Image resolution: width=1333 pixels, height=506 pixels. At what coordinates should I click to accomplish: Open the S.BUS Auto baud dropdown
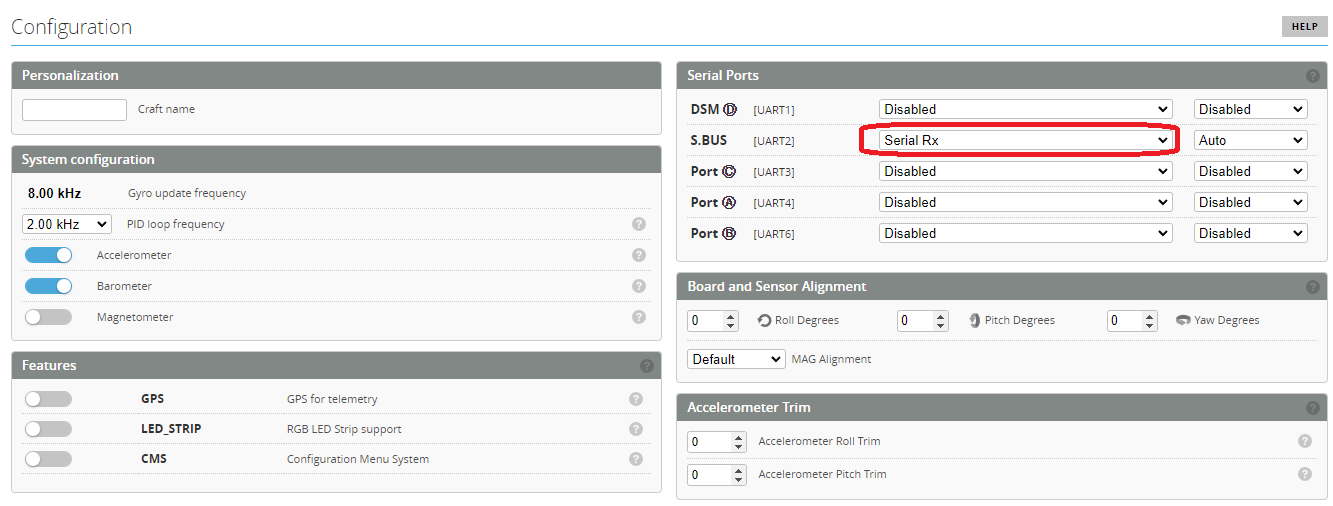(1250, 140)
